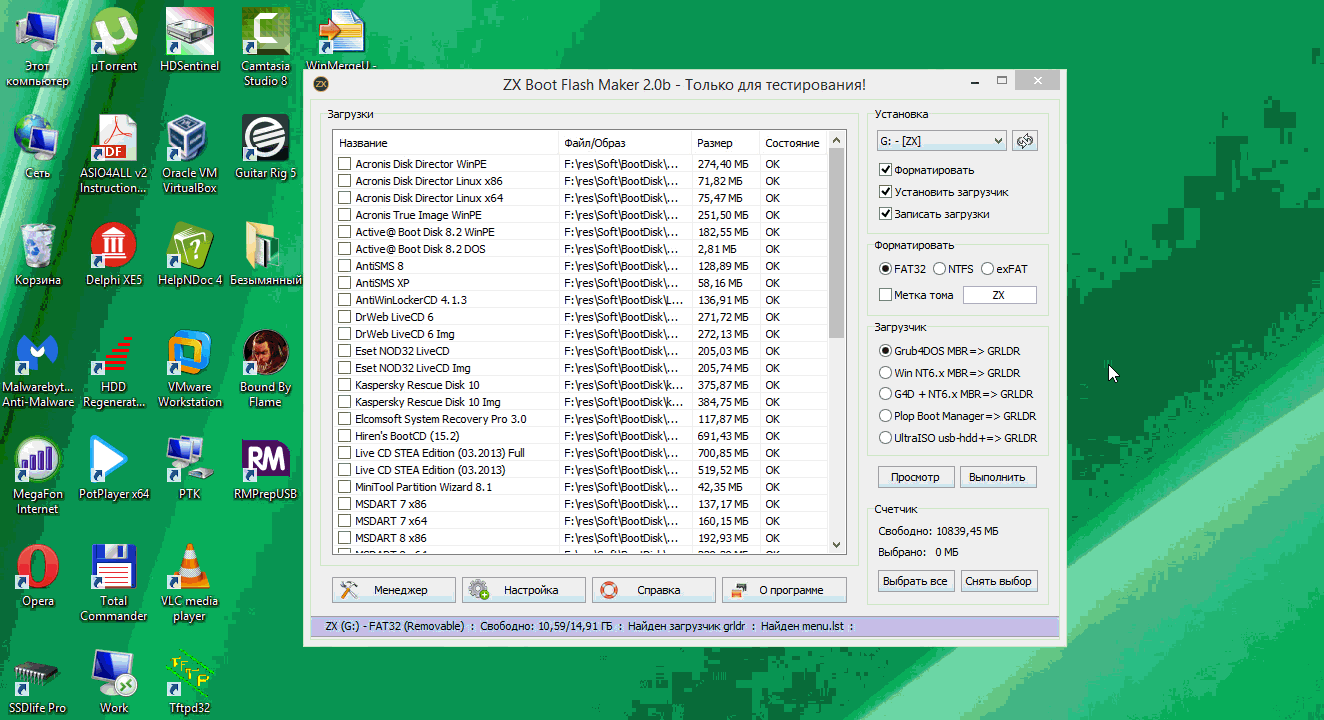Click the Выполнить button
This screenshot has height=720, width=1324.
click(999, 477)
